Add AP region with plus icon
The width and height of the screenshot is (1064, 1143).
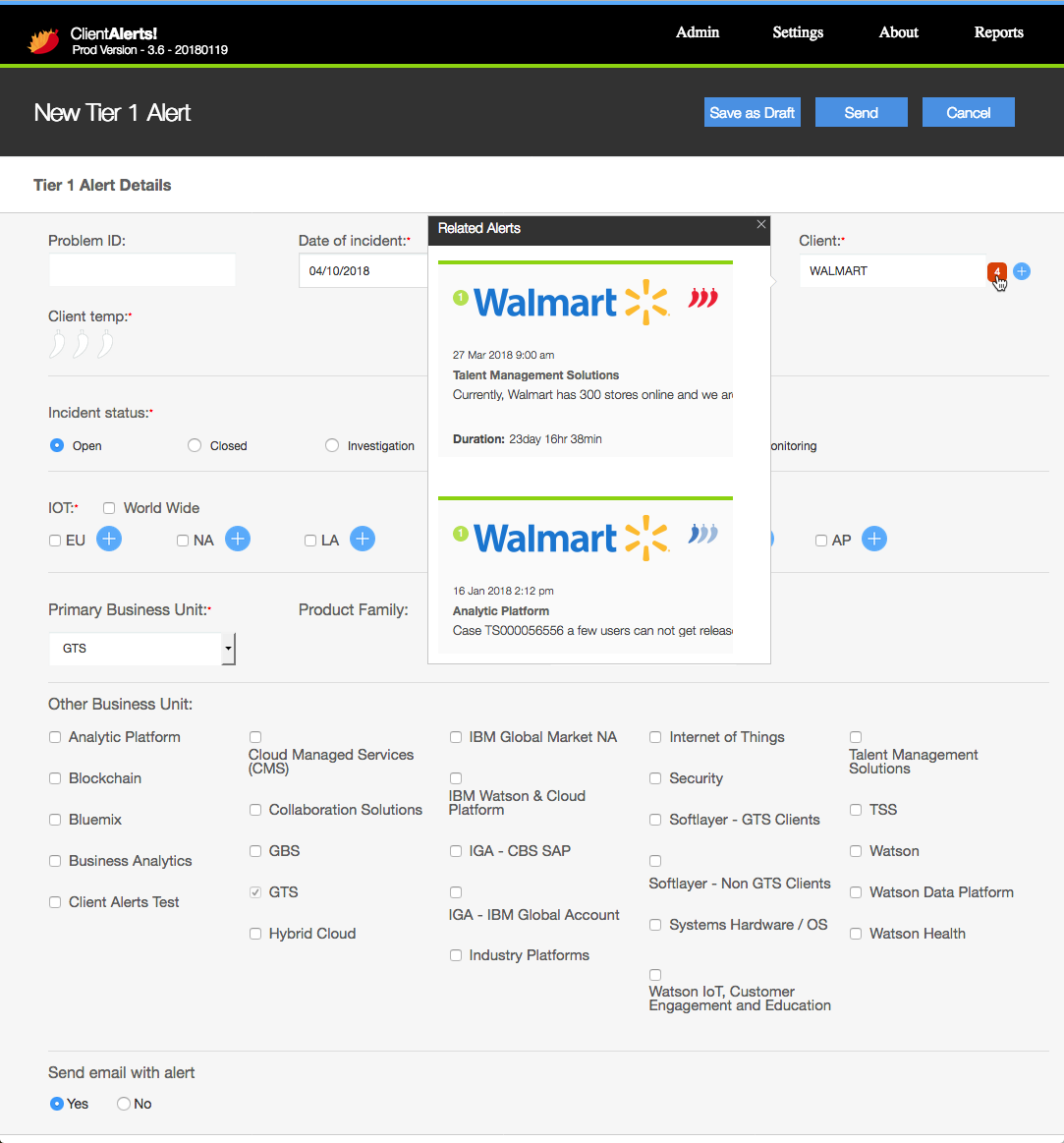874,540
